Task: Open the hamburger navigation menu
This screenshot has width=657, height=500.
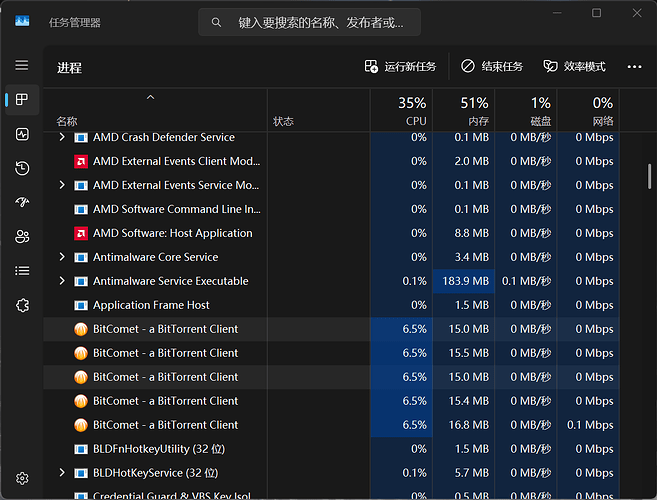Action: [22, 65]
